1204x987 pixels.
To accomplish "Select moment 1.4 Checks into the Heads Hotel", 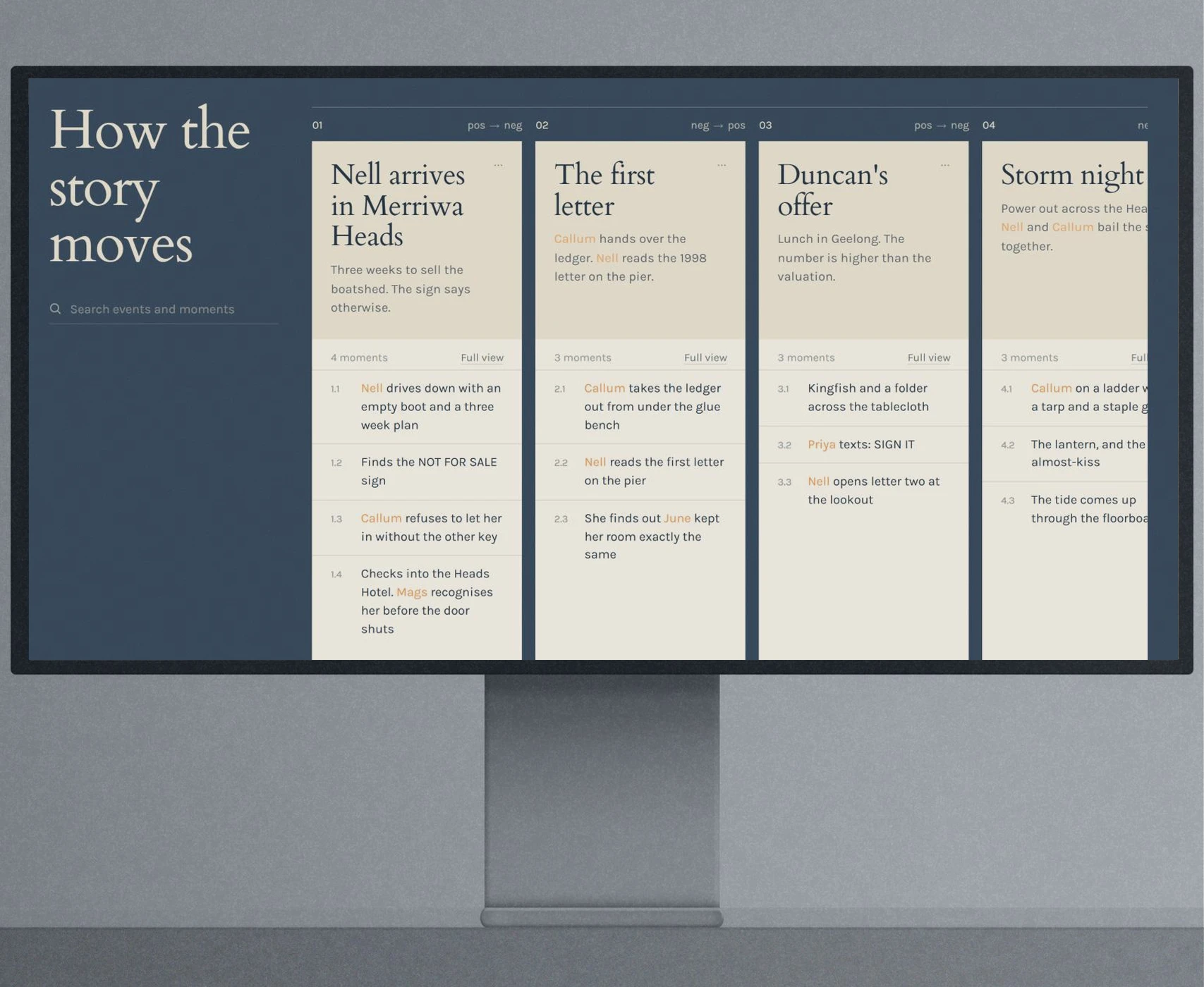I will tap(417, 601).
